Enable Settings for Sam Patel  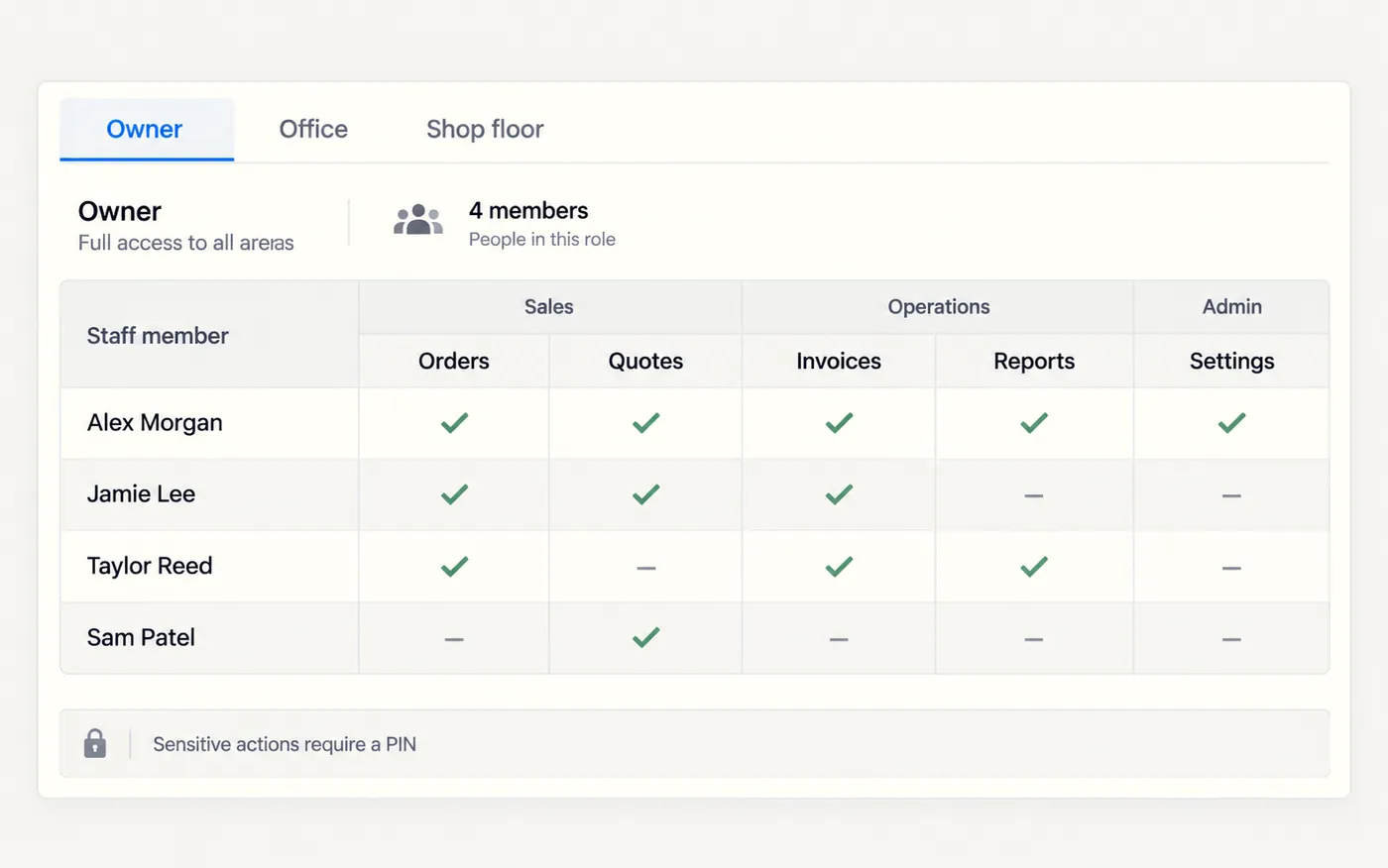1231,639
